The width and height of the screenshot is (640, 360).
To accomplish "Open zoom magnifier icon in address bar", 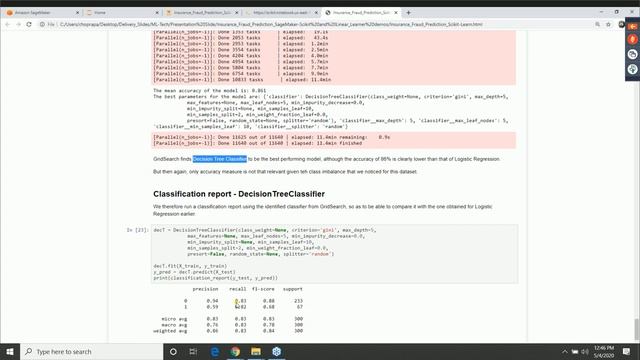I will click(598, 24).
